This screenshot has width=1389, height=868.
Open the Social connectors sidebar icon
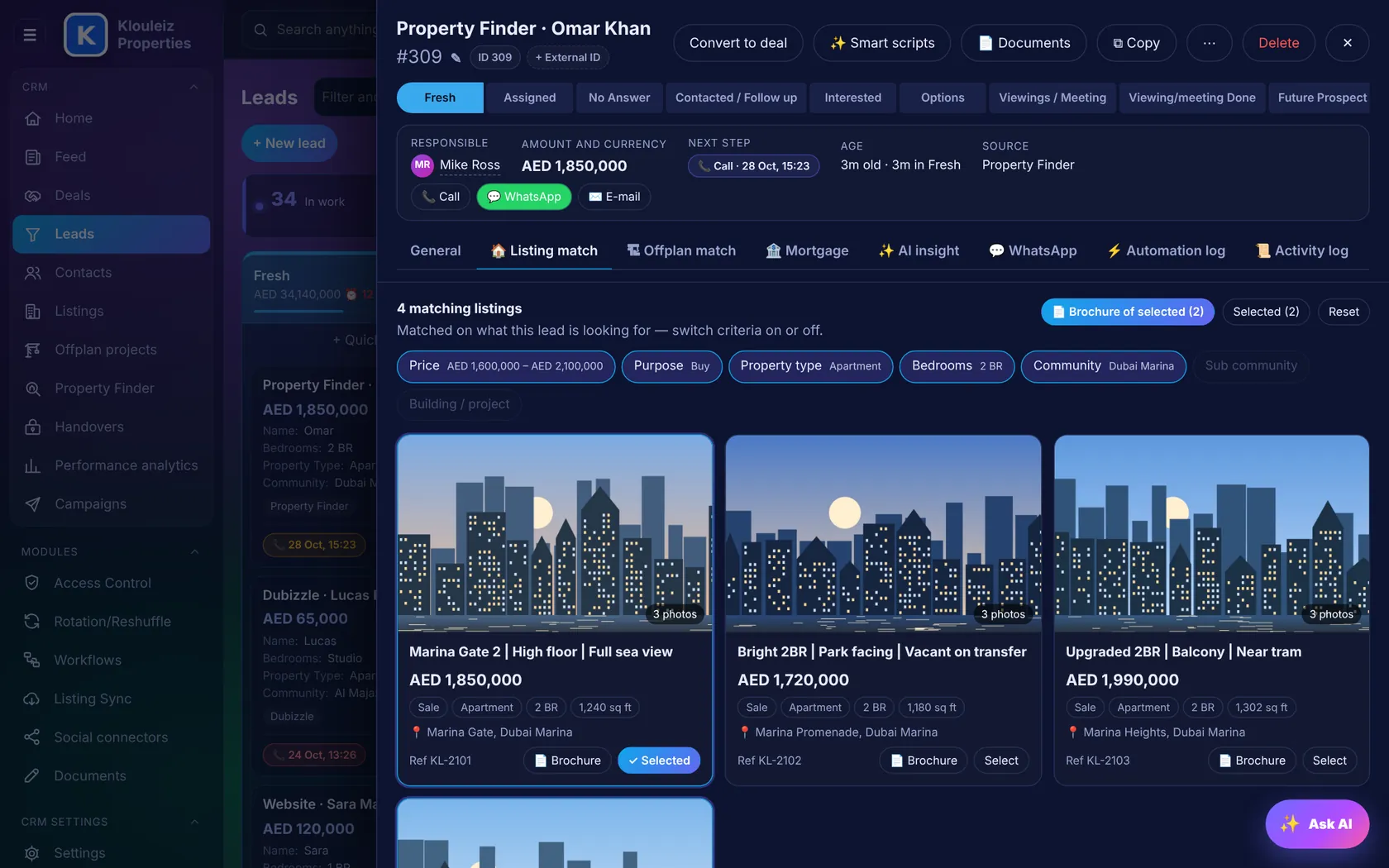coord(32,737)
